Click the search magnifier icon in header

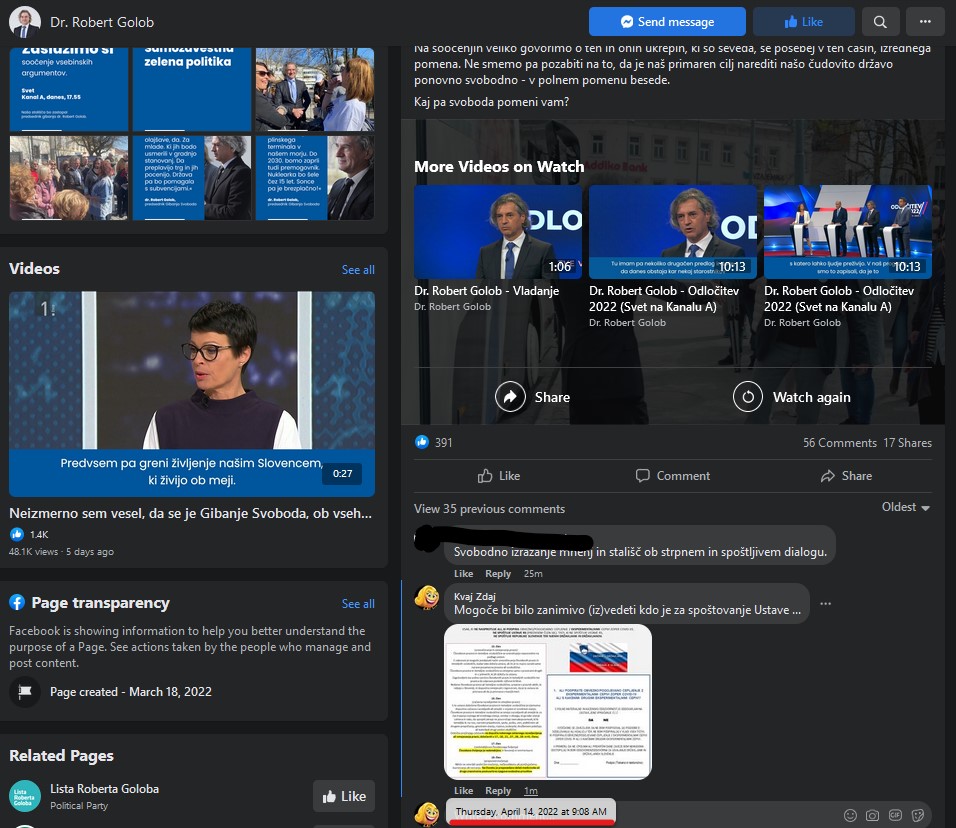(879, 22)
